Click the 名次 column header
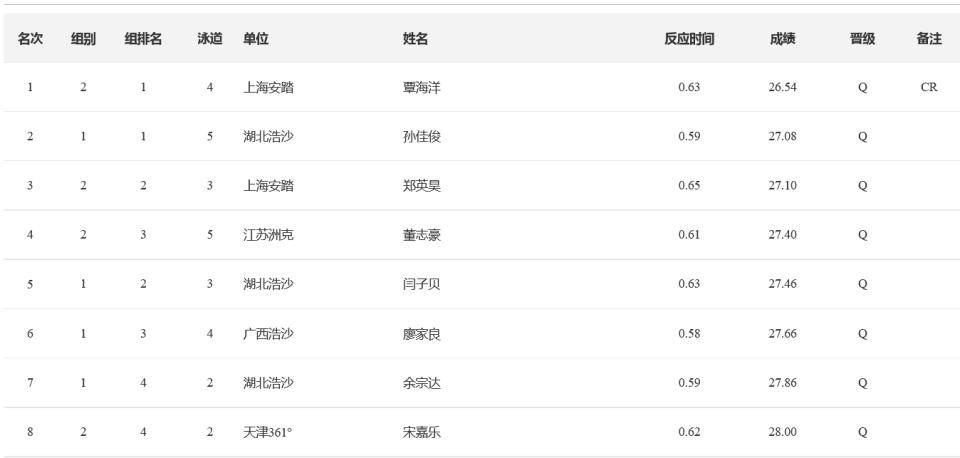Screen dimensions: 960x458 coord(30,39)
